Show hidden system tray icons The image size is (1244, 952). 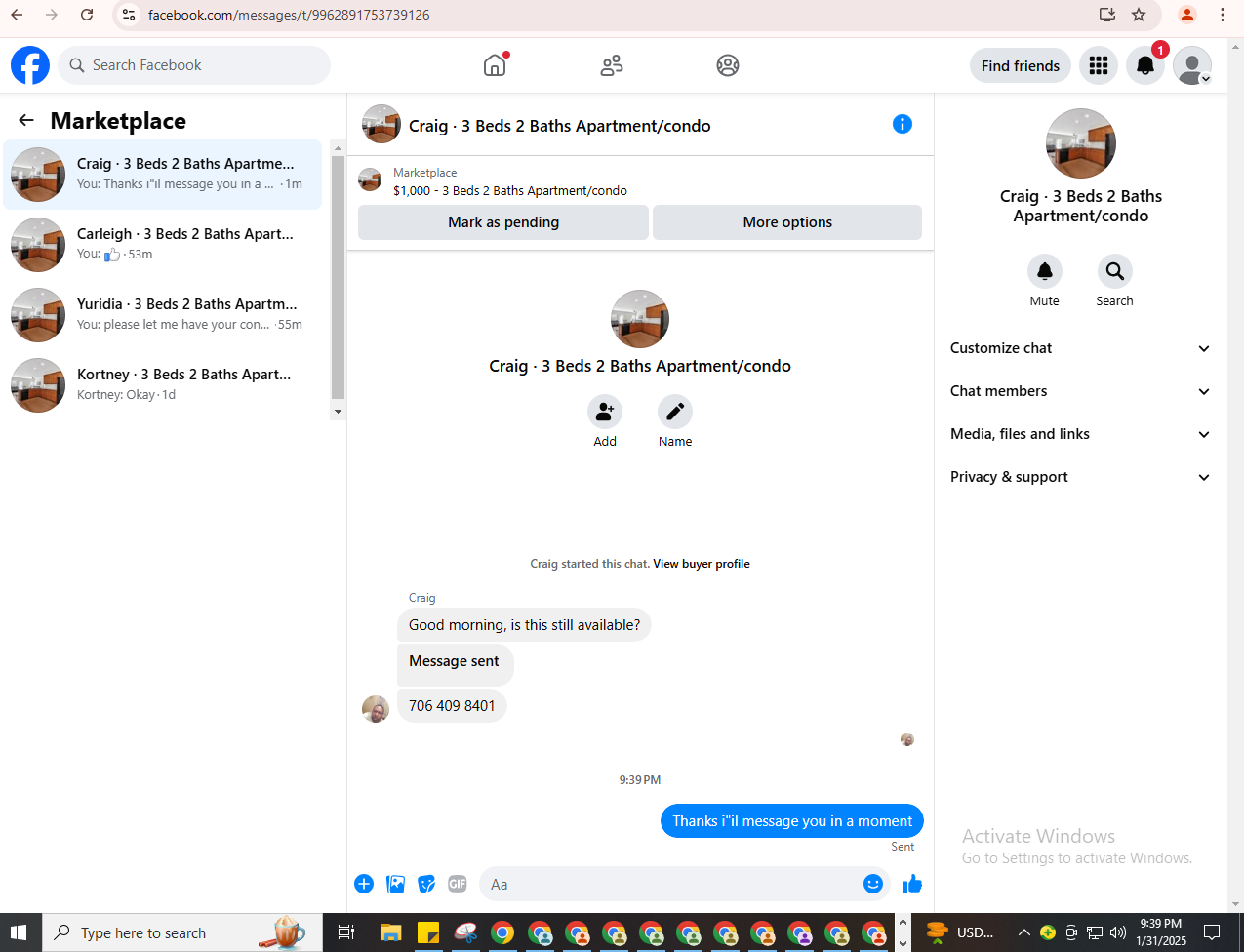click(1023, 932)
